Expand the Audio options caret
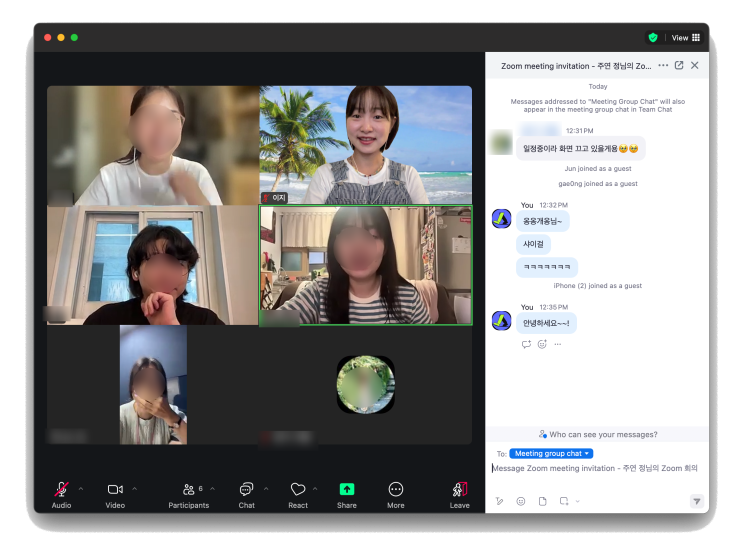The height and width of the screenshot is (558, 743). click(x=81, y=488)
